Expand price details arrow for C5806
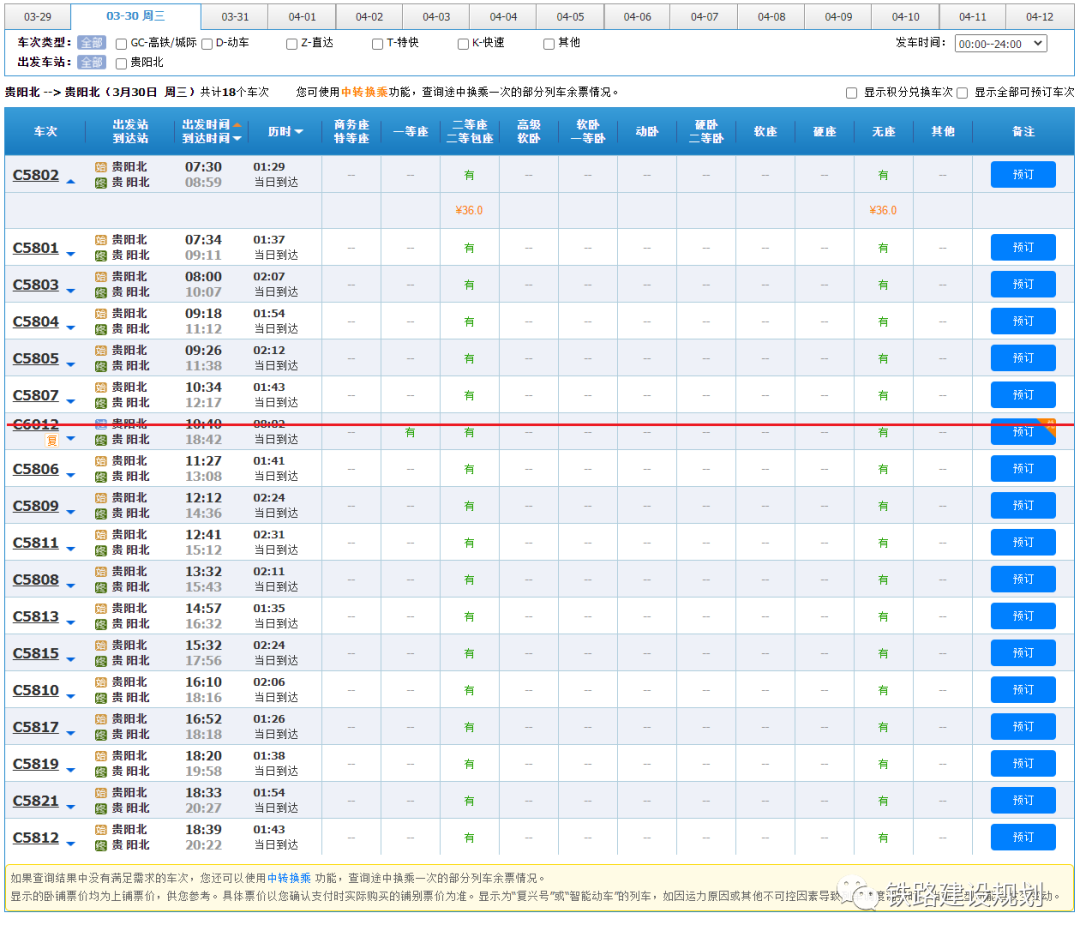This screenshot has width=1080, height=943. point(70,475)
